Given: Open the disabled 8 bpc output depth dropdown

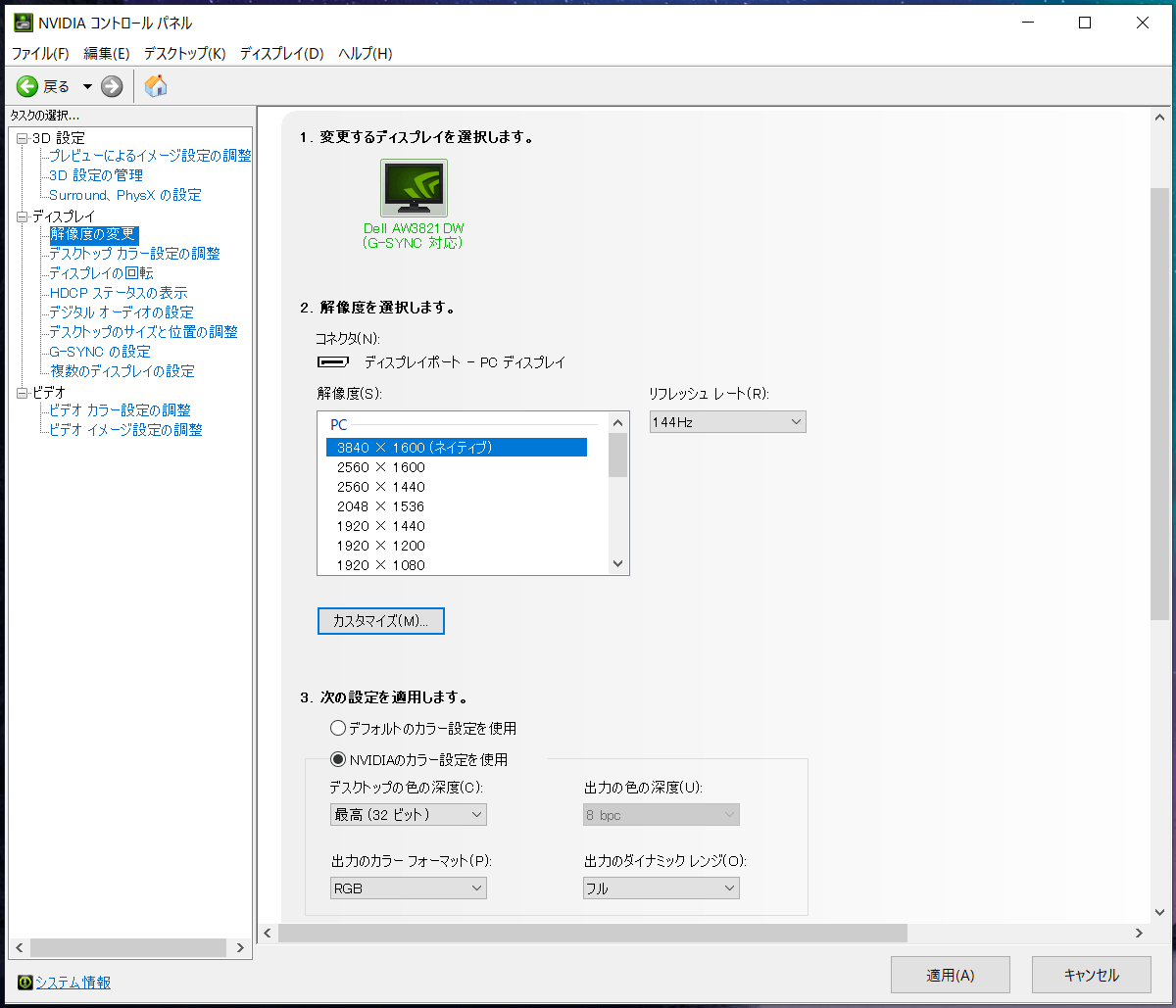Looking at the screenshot, I should [661, 814].
